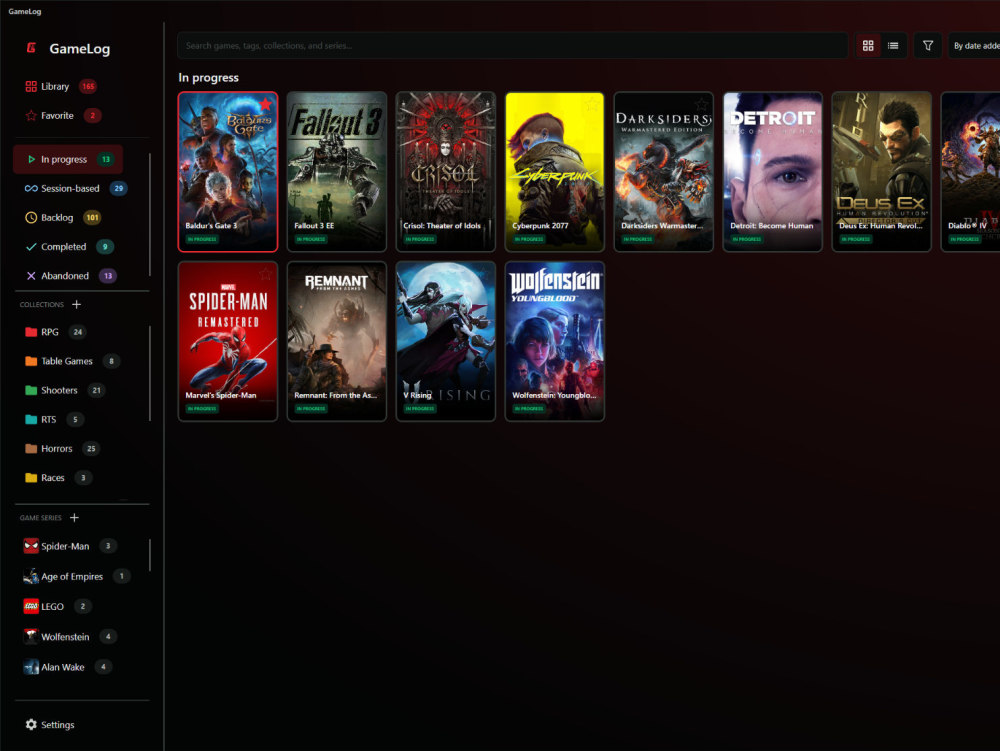Add a new collection with plus icon
Image resolution: width=1000 pixels, height=751 pixels.
[77, 304]
